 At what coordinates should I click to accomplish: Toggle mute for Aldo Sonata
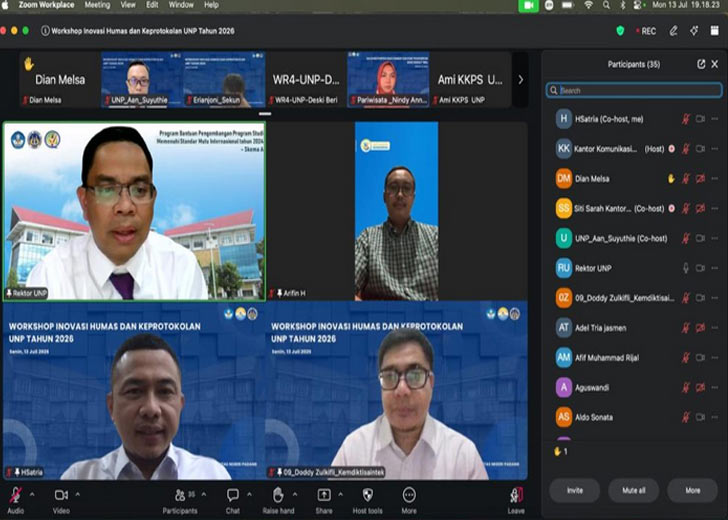click(686, 417)
